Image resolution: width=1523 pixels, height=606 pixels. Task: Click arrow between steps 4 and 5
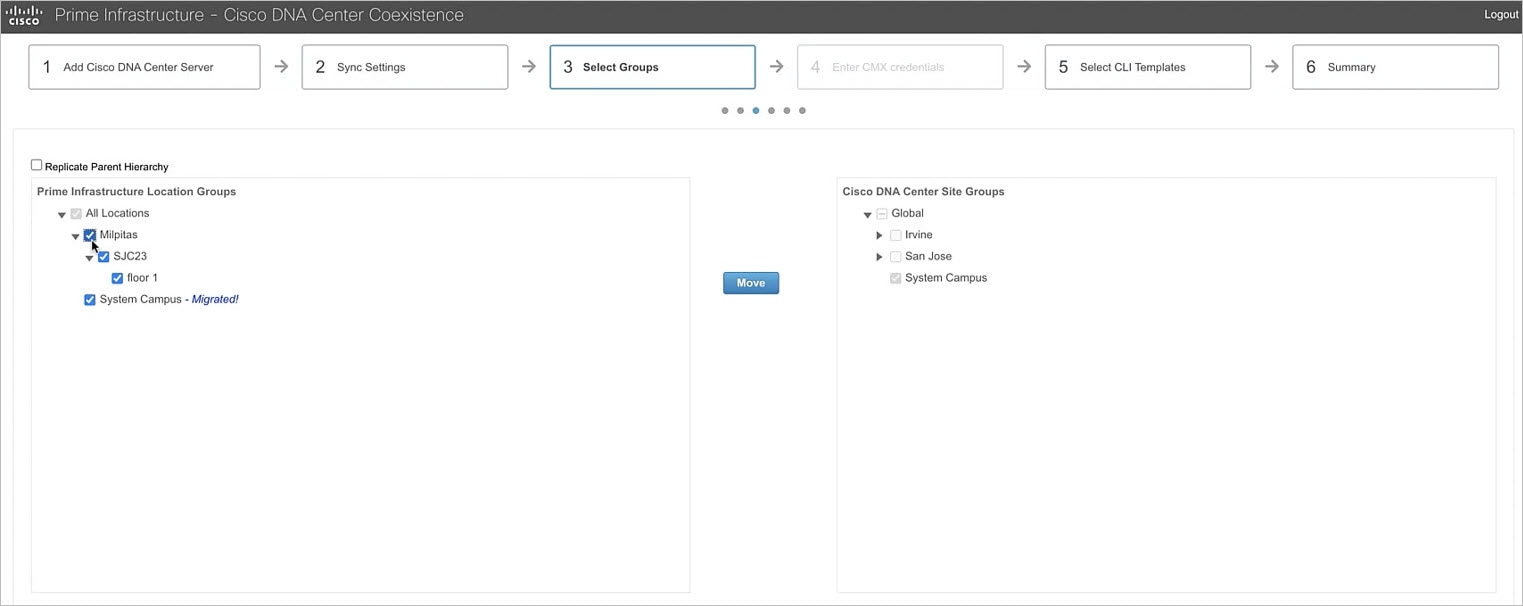tap(1024, 67)
